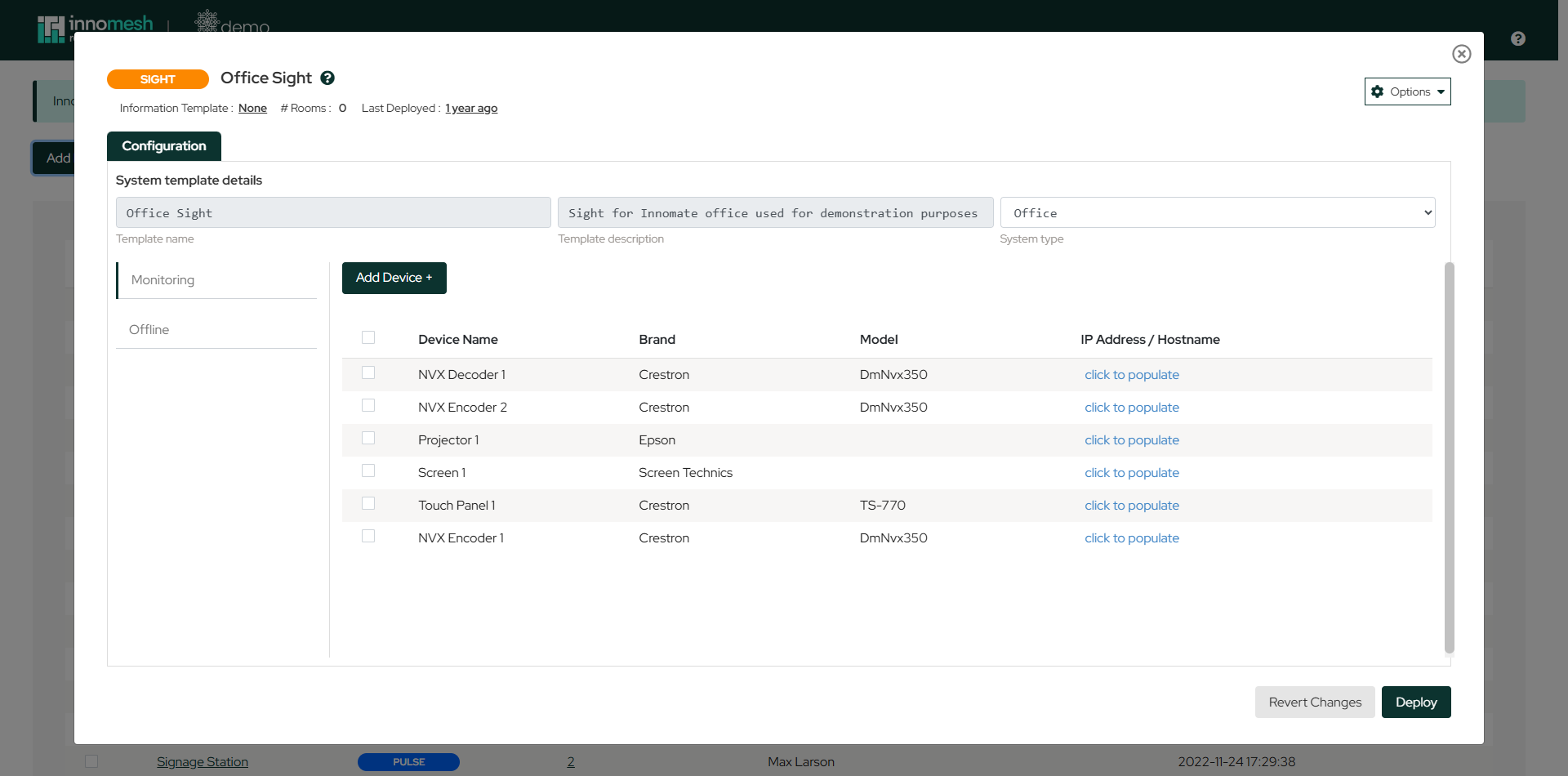1568x776 pixels.
Task: Click the orange SIGHT badge
Action: tap(158, 79)
